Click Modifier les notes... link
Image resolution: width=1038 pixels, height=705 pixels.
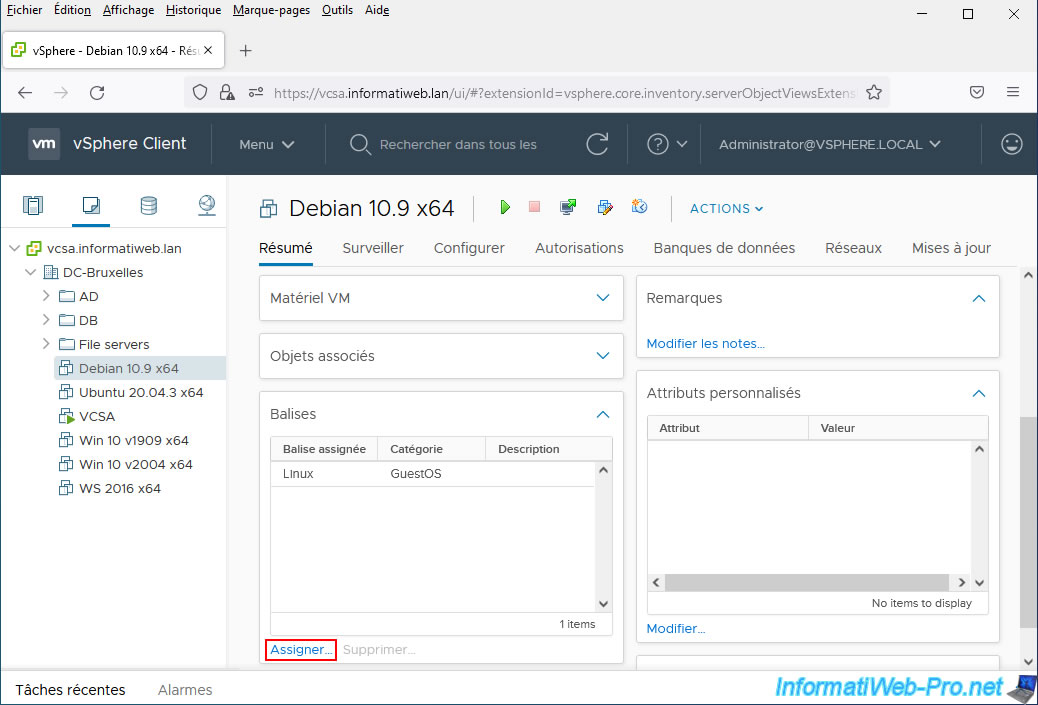[x=705, y=343]
